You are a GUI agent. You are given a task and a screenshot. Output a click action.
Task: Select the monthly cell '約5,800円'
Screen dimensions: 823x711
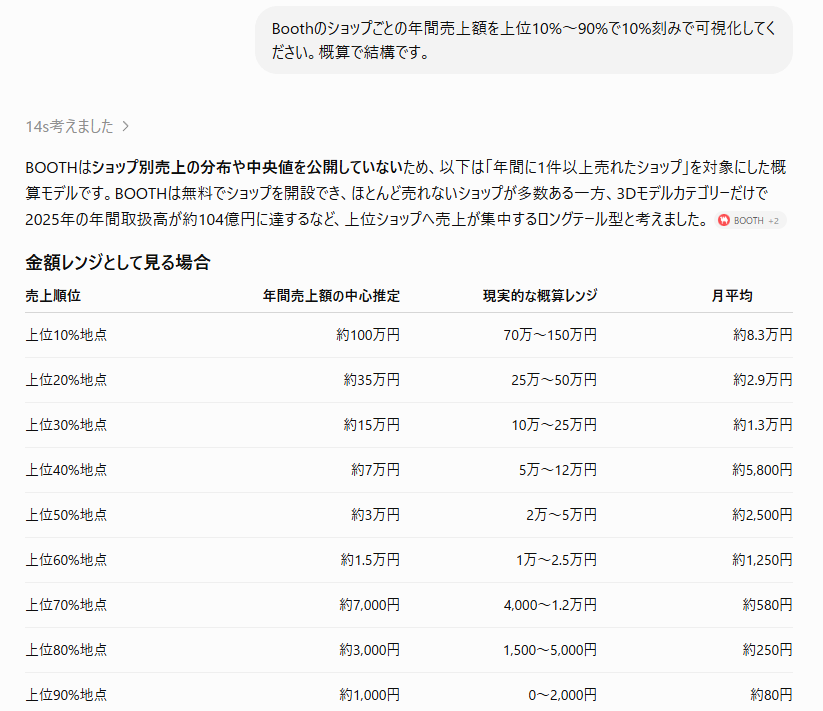(x=762, y=470)
